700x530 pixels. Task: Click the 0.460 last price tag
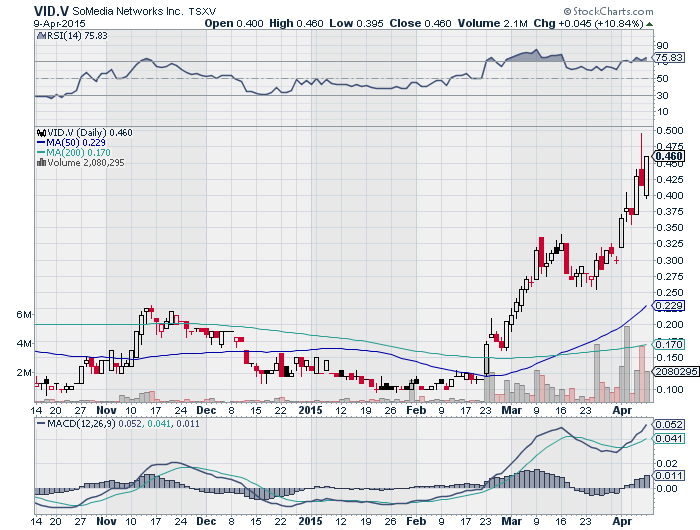pos(669,156)
